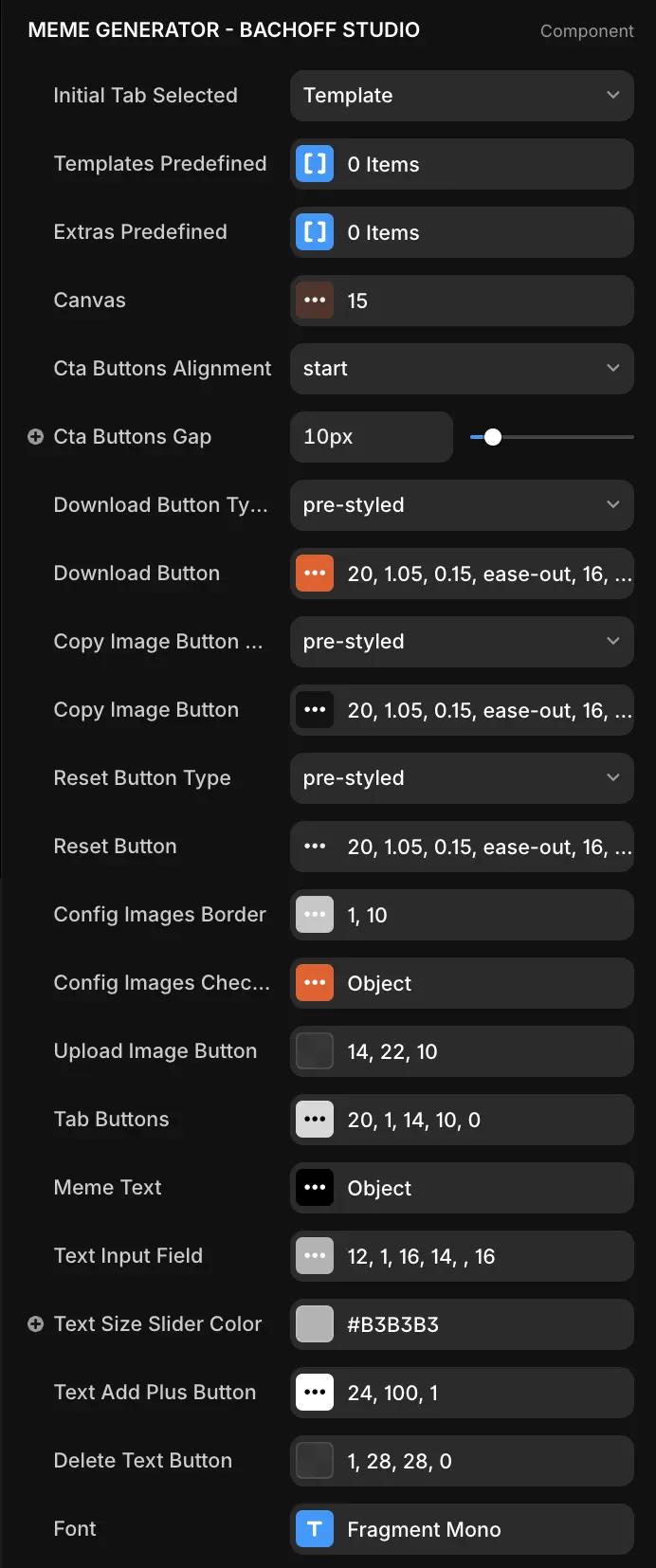Expand the Cta Buttons Alignment dropdown

(462, 369)
